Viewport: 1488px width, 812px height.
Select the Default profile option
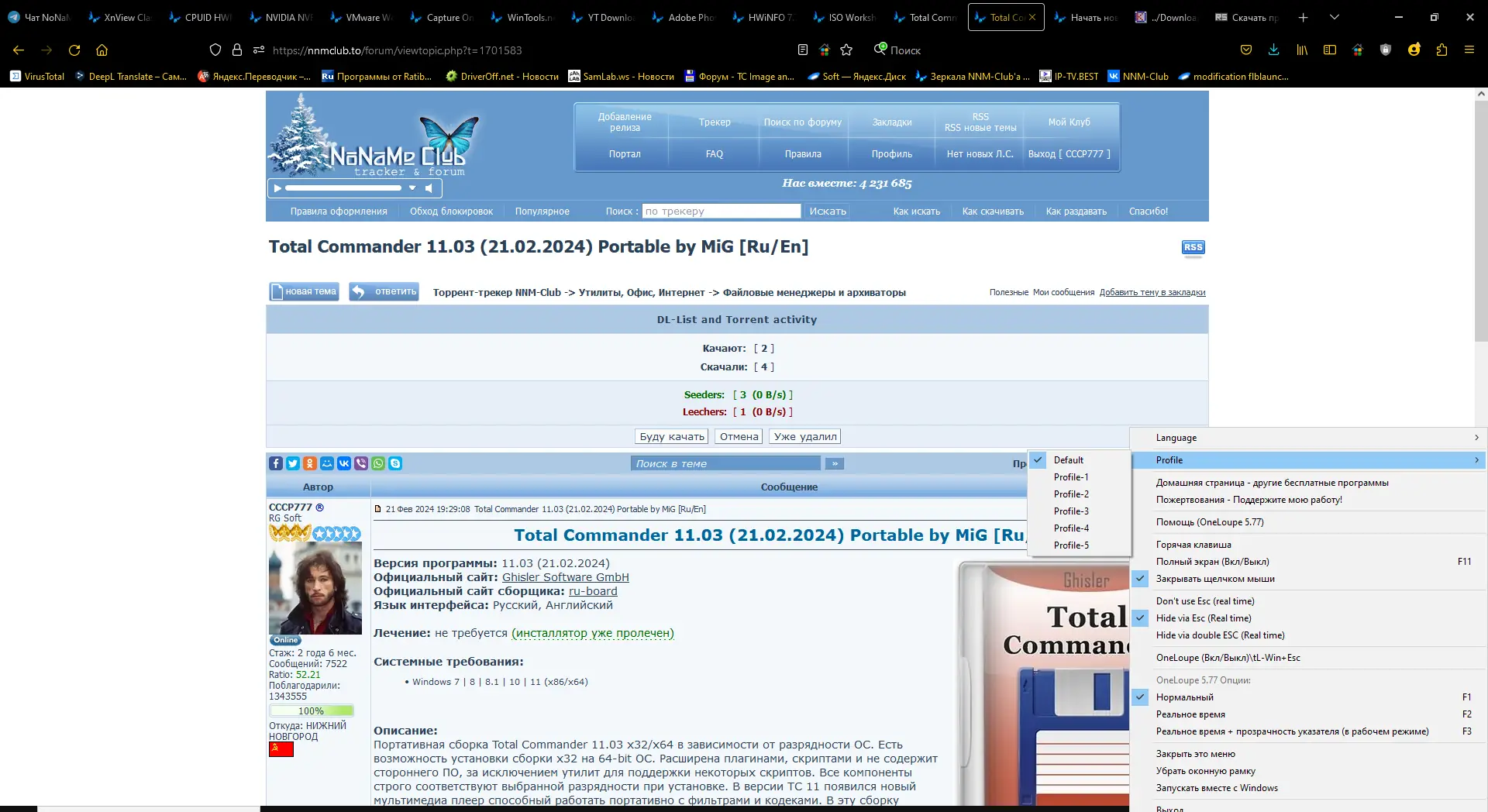1079,460
